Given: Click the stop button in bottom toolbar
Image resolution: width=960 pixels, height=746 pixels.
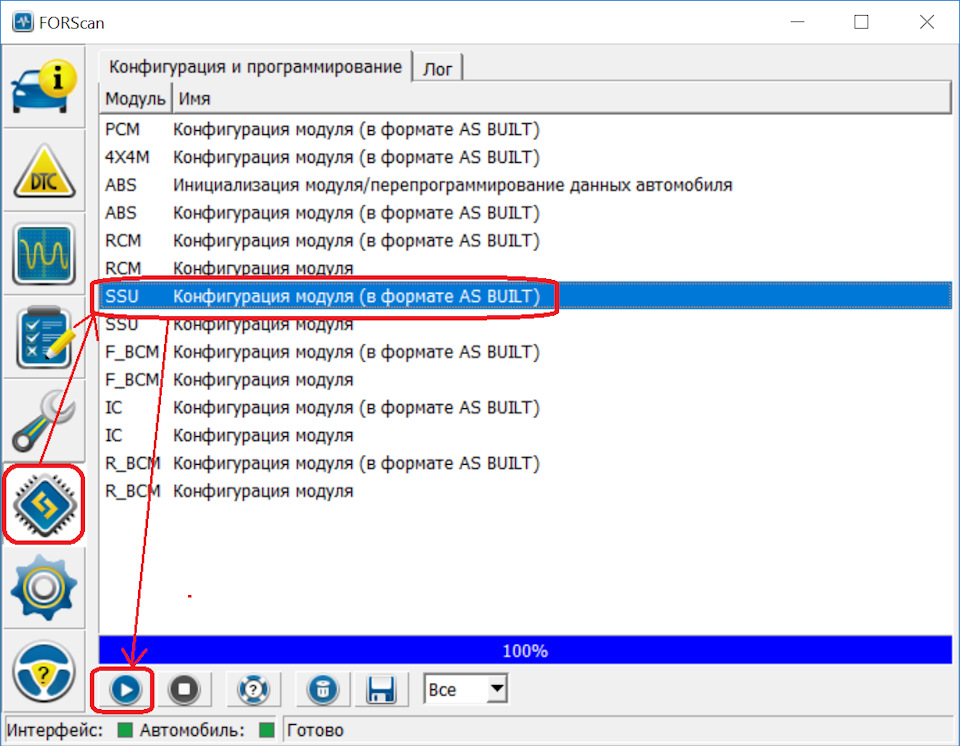Looking at the screenshot, I should tap(184, 690).
